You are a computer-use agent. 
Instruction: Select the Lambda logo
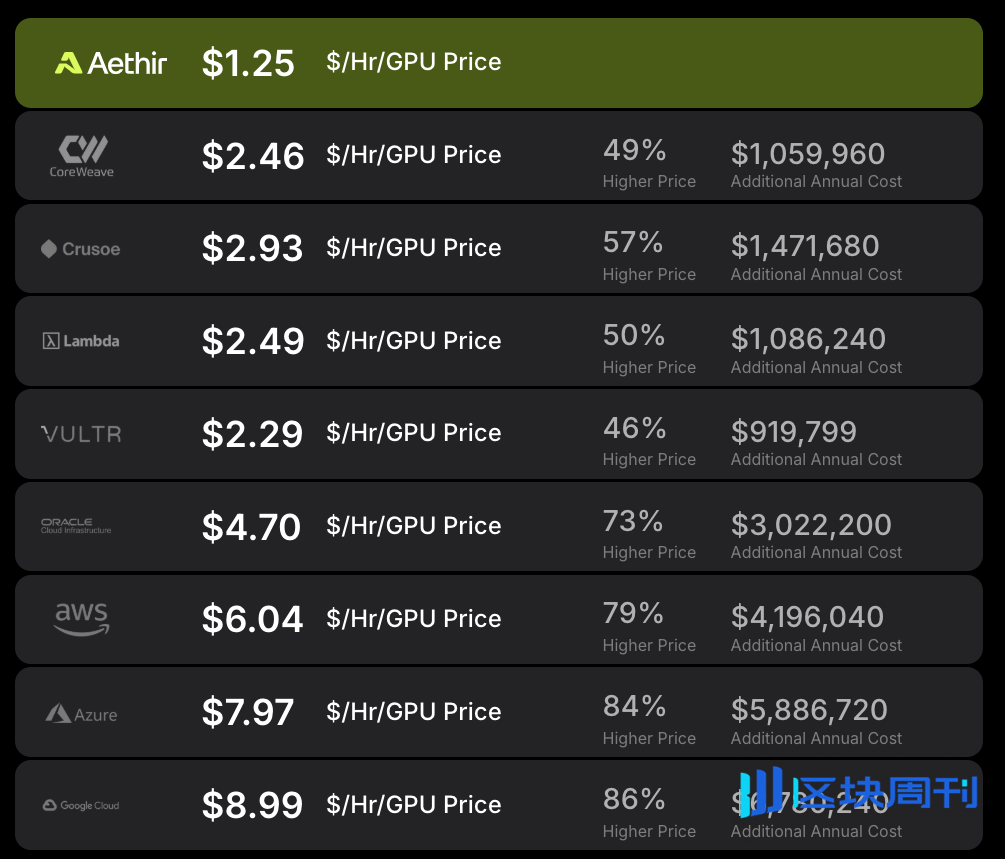tap(81, 341)
